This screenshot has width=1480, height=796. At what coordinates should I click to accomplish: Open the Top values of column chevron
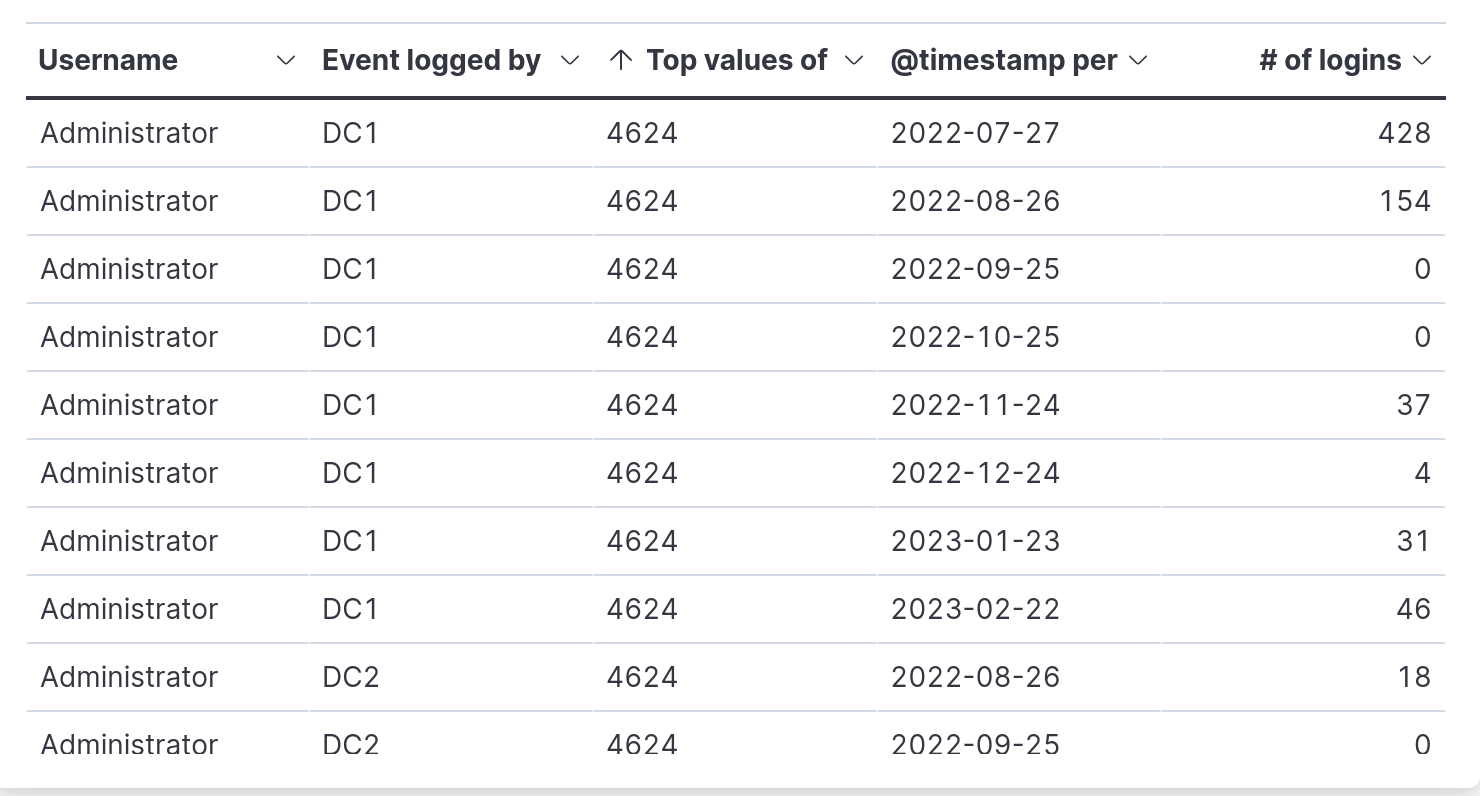pyautogui.click(x=854, y=61)
